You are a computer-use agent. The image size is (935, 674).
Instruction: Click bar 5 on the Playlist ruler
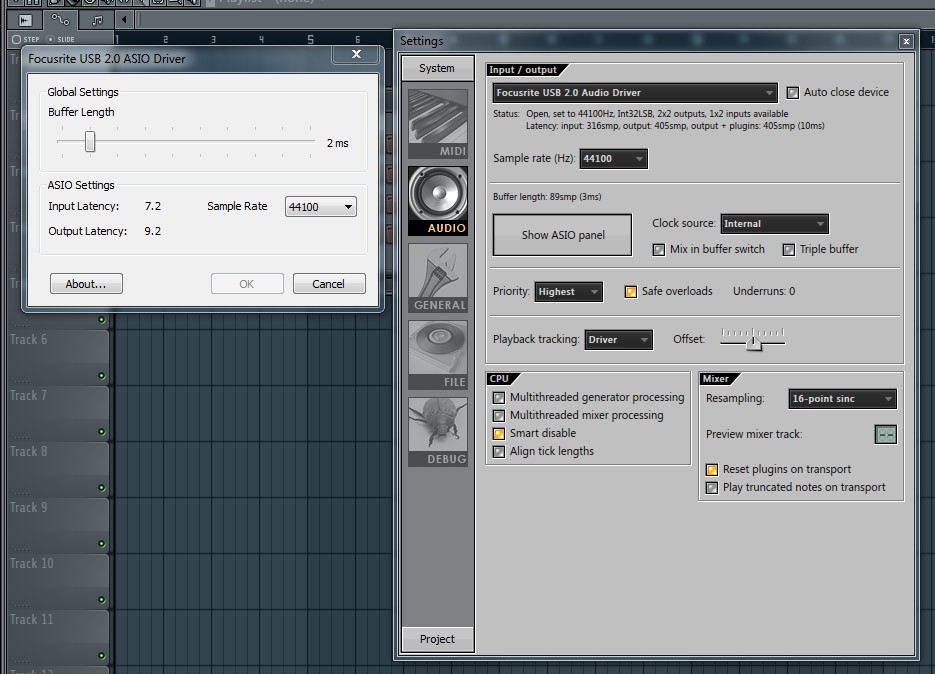click(310, 39)
